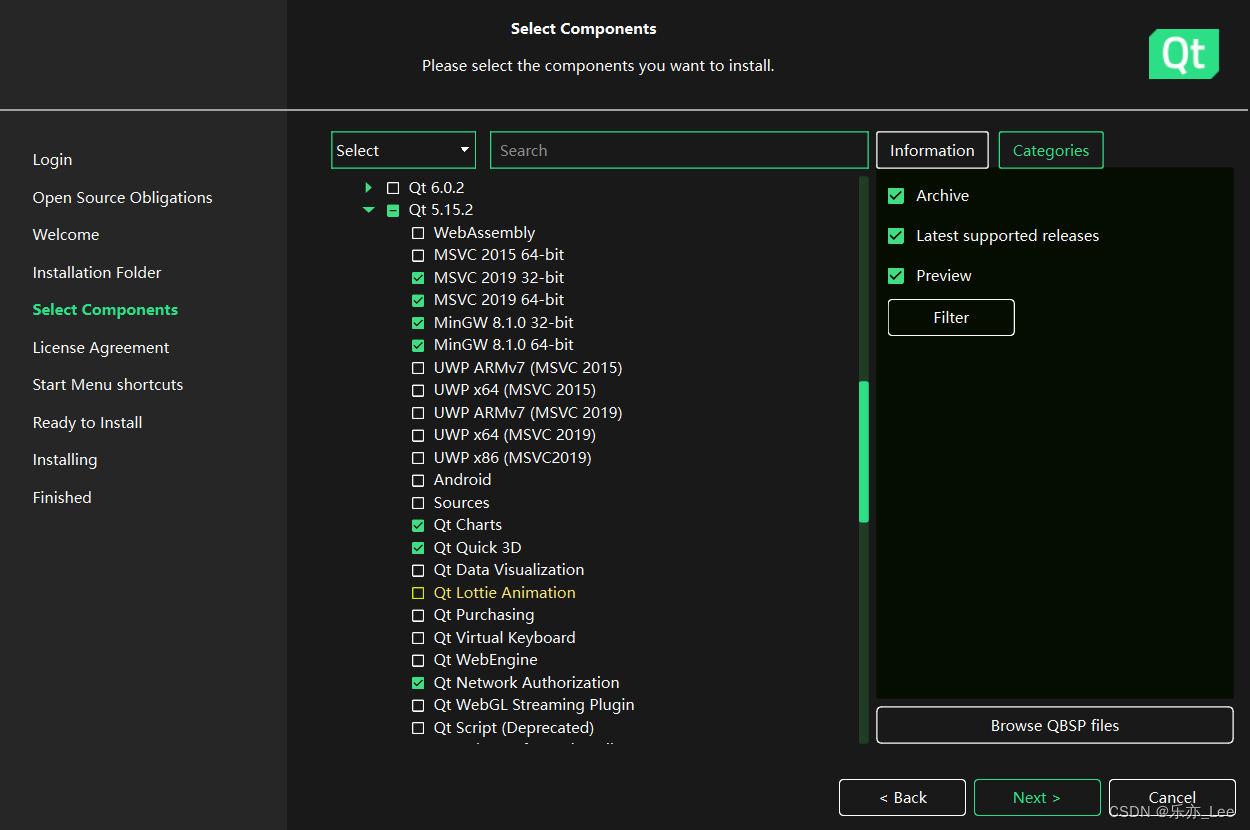Check UWP x64 (MSVC 2015)

point(418,390)
